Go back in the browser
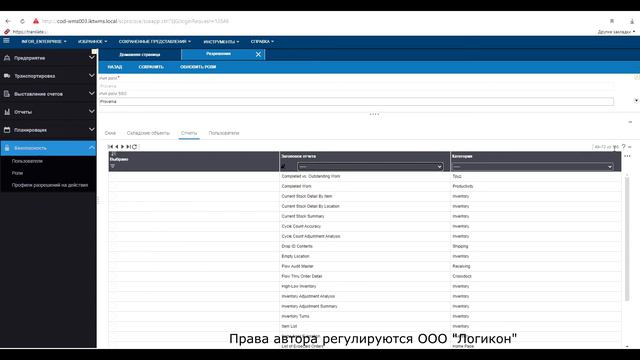This screenshot has width=640, height=360. tap(8, 21)
